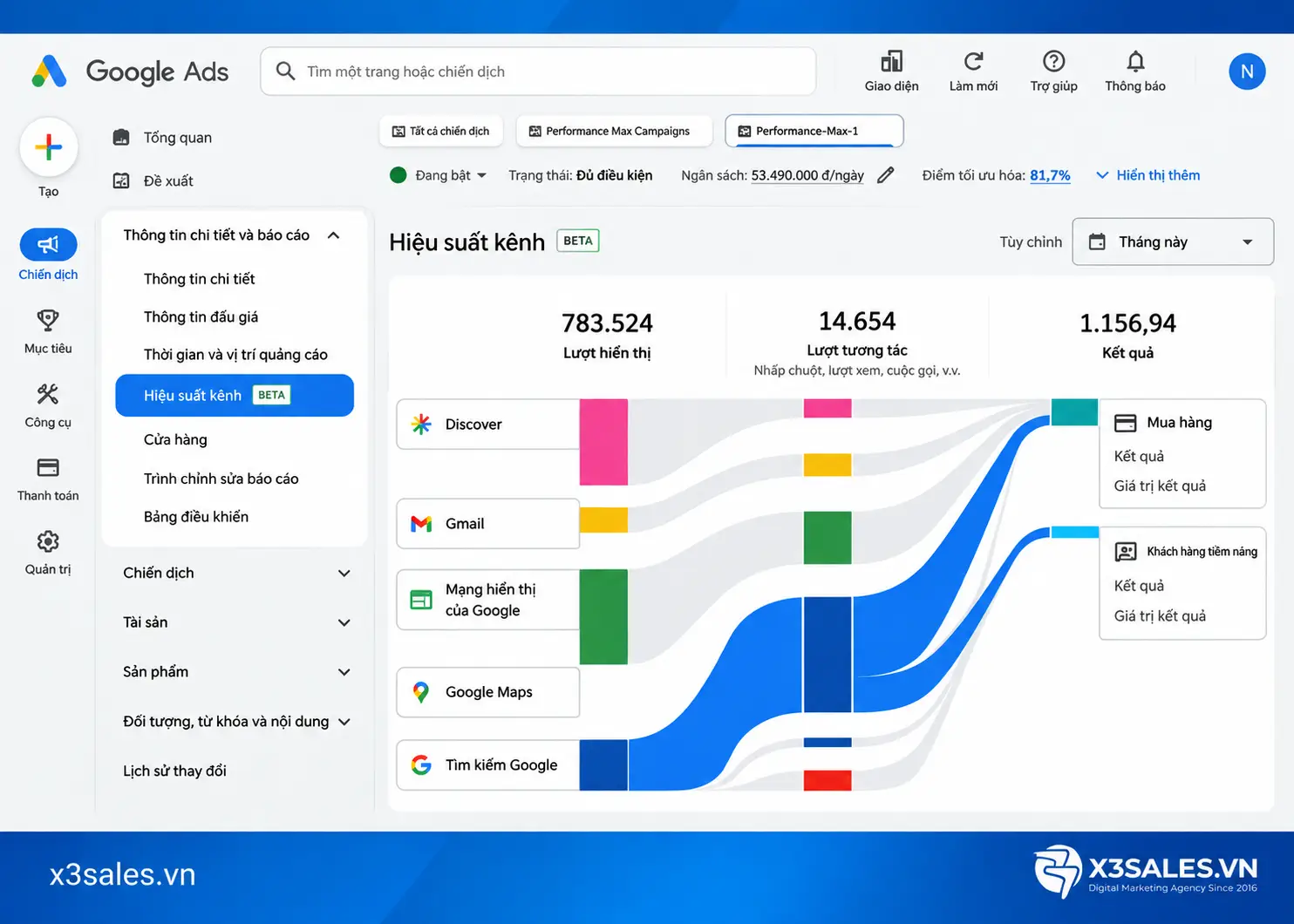The width and height of the screenshot is (1294, 924).
Task: Click the Mua hàng conversion card
Action: point(1182,453)
